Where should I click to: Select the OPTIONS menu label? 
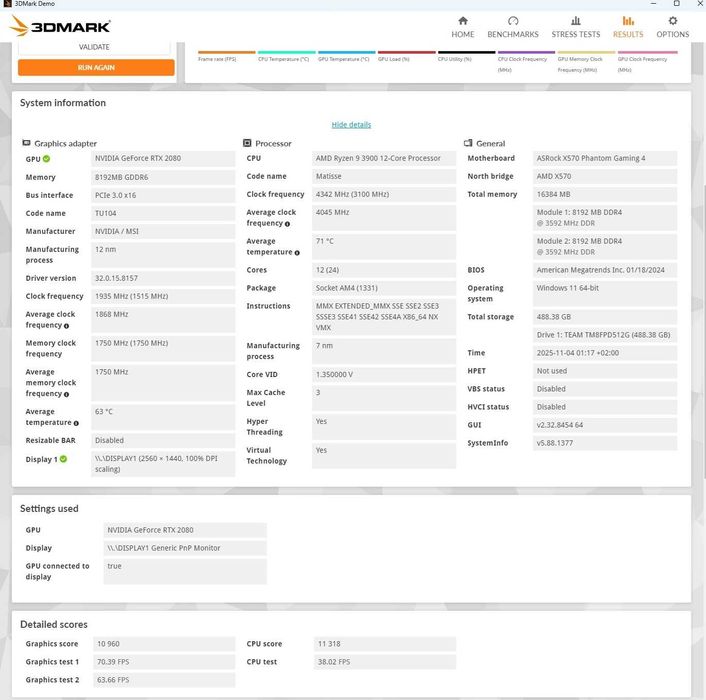(x=672, y=34)
